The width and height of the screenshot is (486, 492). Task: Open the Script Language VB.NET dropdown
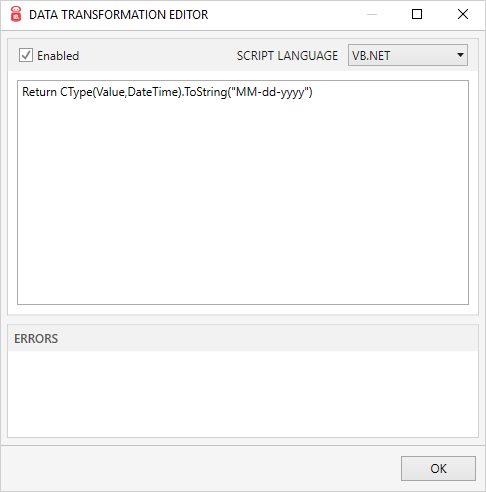tap(408, 55)
